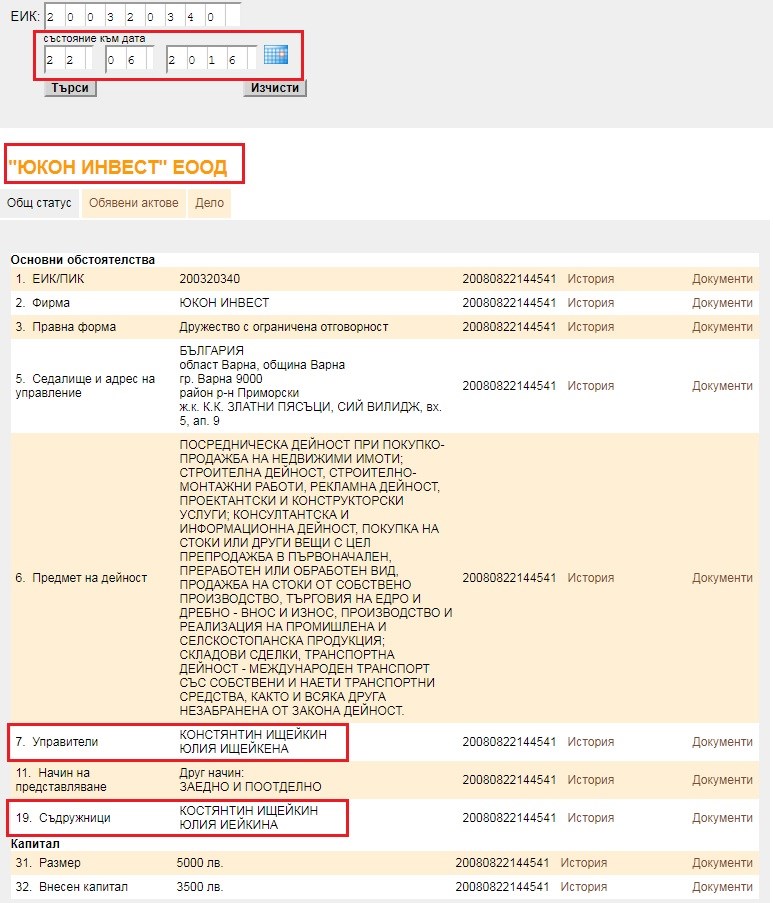Screen dimensions: 773x903
Task: Click partner name ЮЛИЯ ИЕЙКИНА
Action: (x=229, y=825)
